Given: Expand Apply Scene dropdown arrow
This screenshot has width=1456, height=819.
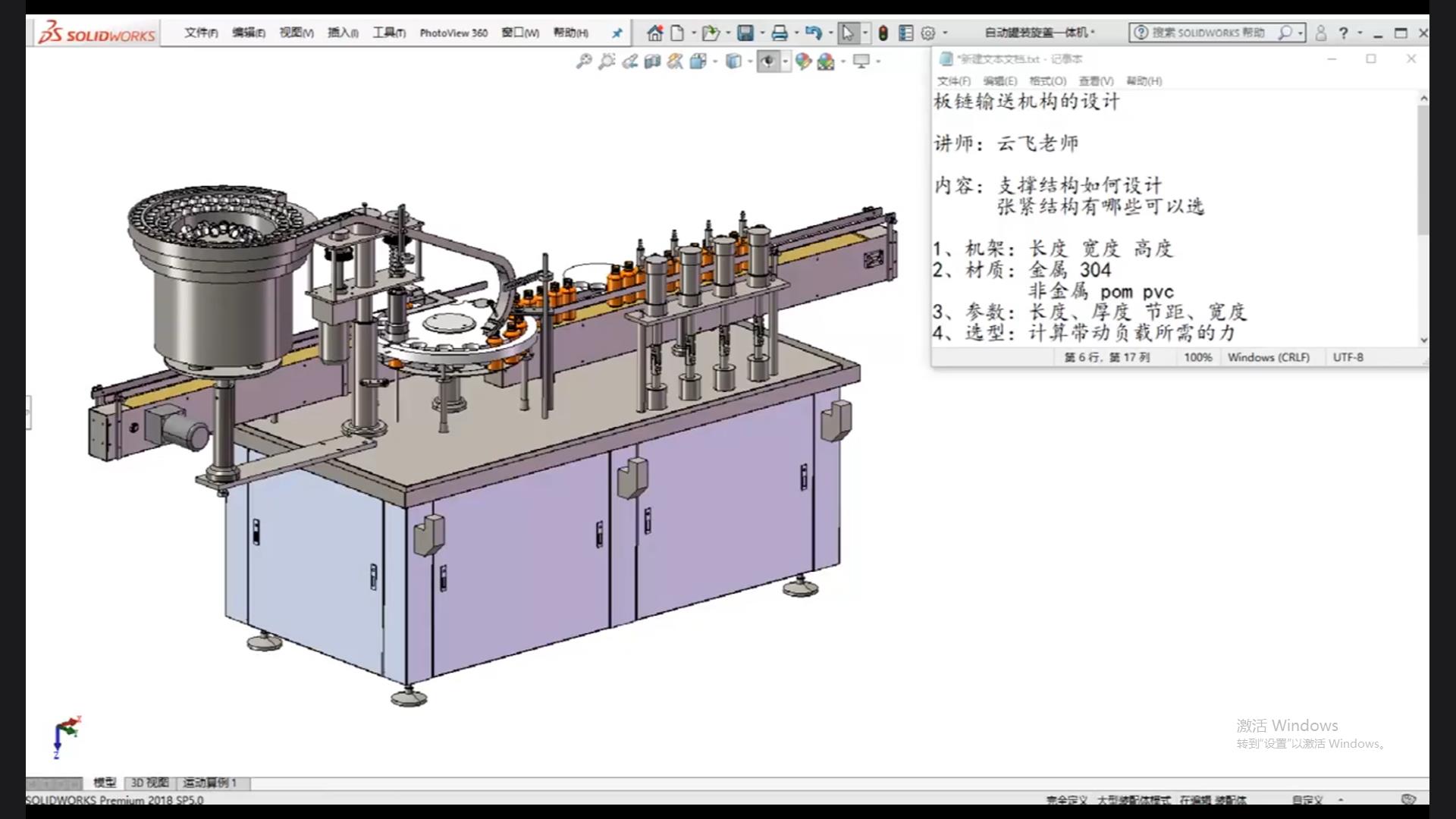Looking at the screenshot, I should tap(843, 61).
